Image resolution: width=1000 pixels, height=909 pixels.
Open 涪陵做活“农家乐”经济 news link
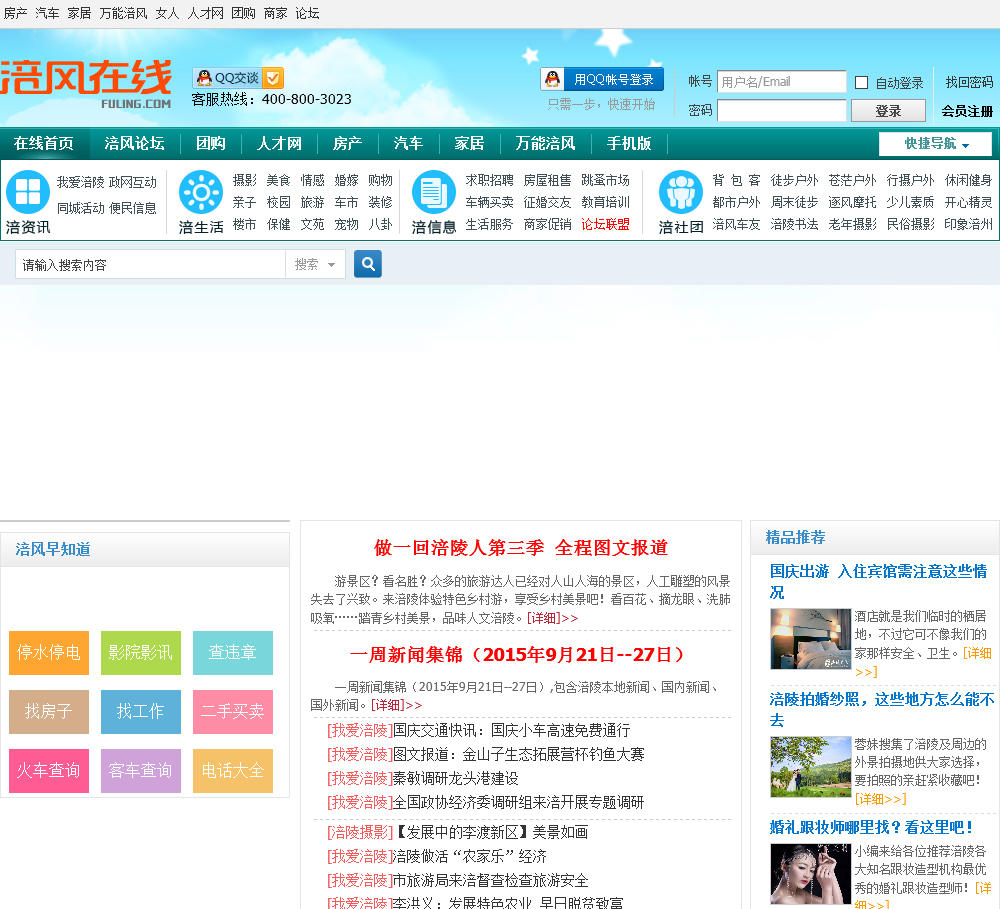pyautogui.click(x=469, y=856)
